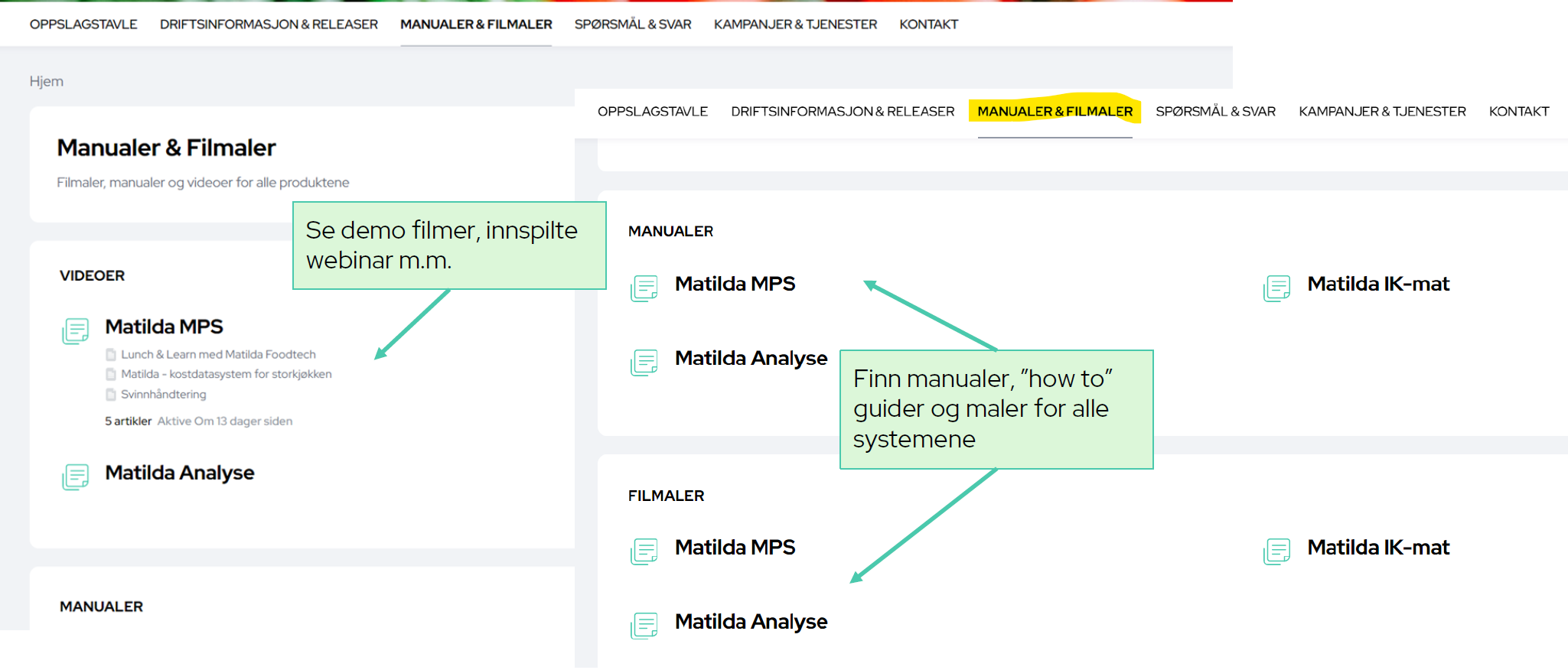
Task: Select MANUALER & FILMALER in top-left navigation
Action: tap(476, 24)
